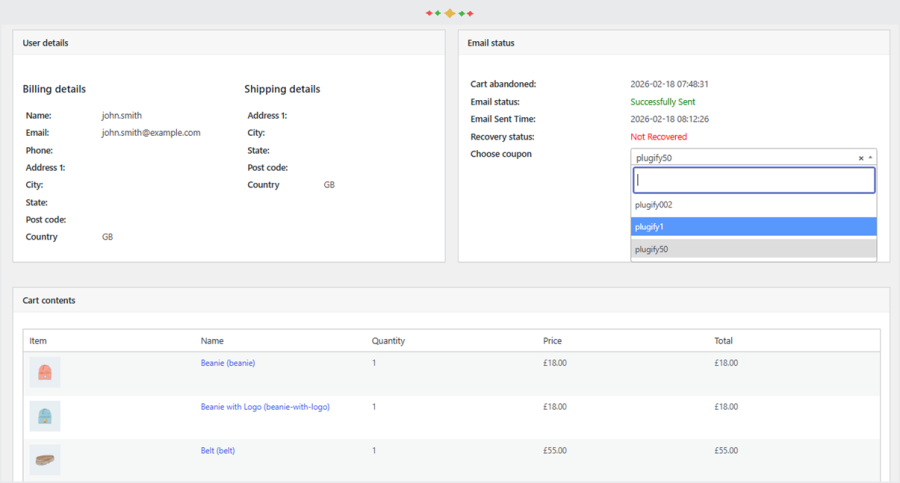The width and height of the screenshot is (900, 483).
Task: Click the Recovery status label
Action: pyautogui.click(x=502, y=137)
